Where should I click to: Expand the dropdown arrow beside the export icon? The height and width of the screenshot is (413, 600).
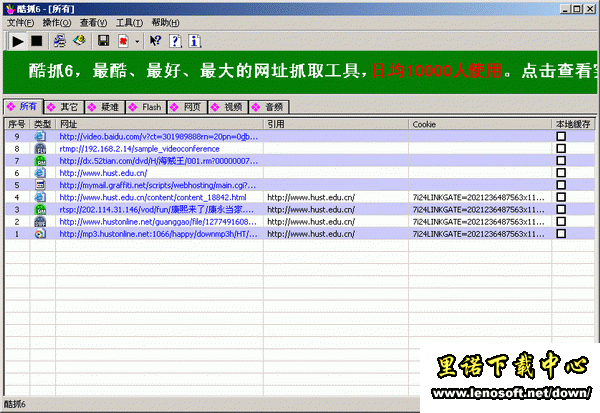(137, 41)
